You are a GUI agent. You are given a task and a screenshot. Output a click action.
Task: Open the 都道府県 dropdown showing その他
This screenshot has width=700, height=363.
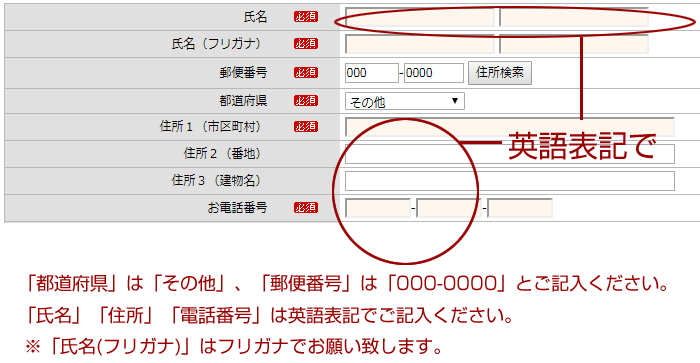pos(404,101)
